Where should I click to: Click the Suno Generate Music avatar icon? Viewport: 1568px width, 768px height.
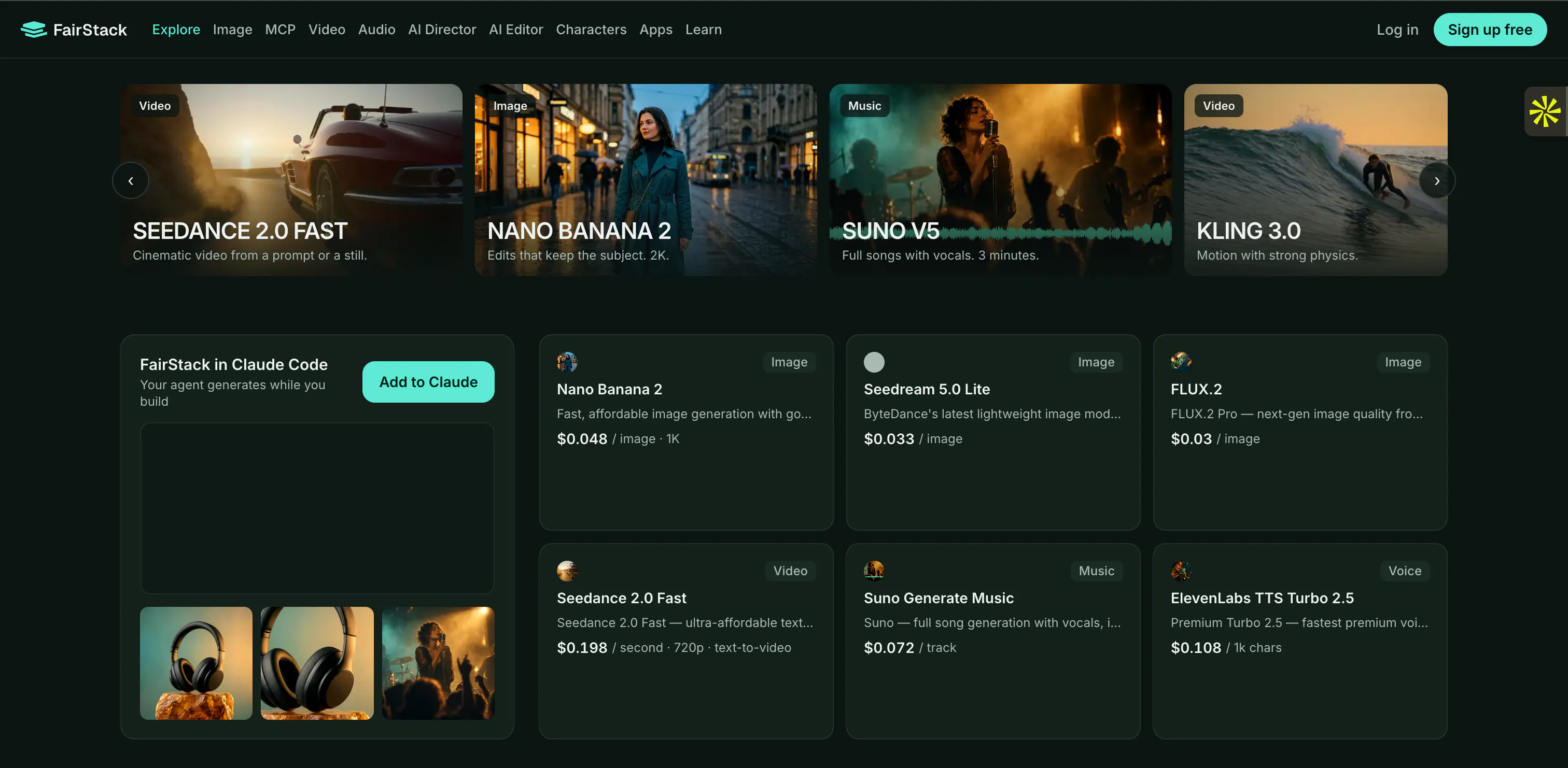pyautogui.click(x=874, y=571)
